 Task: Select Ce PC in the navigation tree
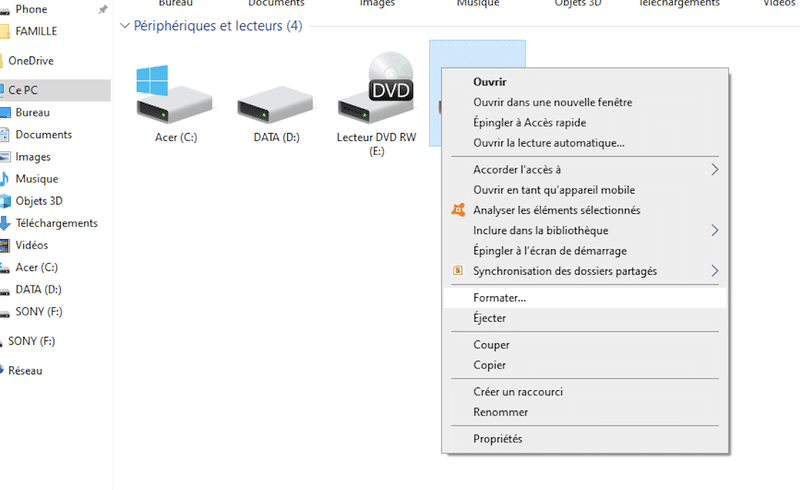55,90
